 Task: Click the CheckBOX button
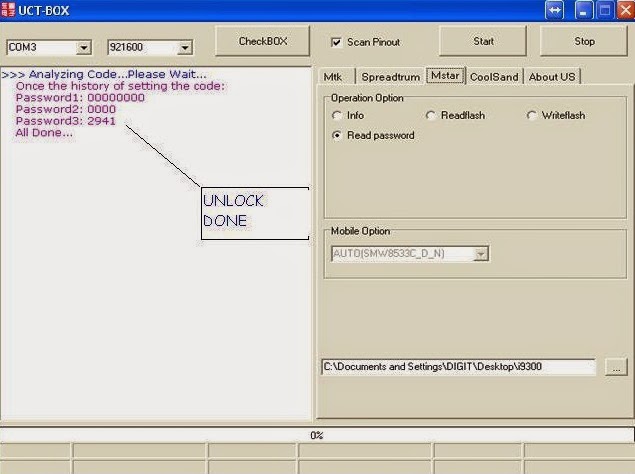point(263,41)
